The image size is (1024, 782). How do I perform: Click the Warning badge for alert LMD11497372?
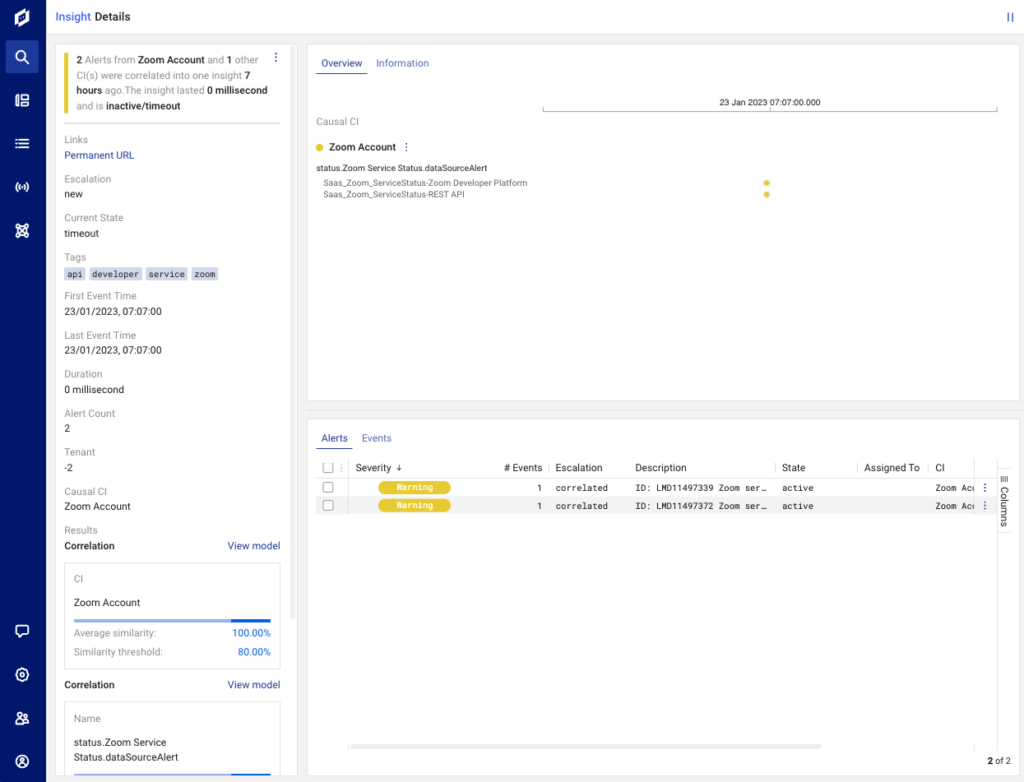[x=414, y=506]
